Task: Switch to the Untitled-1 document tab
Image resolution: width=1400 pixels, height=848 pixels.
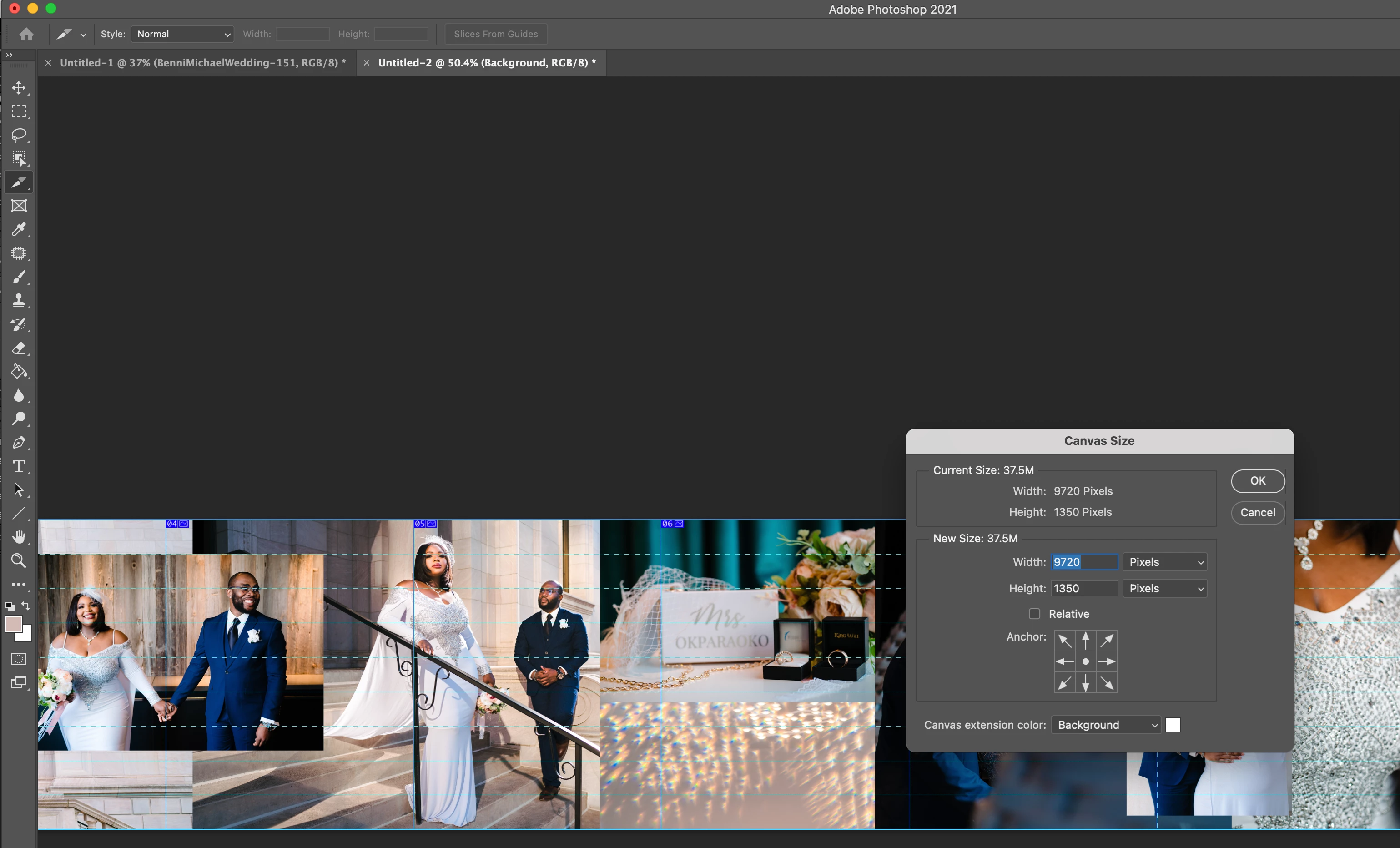Action: [x=202, y=62]
